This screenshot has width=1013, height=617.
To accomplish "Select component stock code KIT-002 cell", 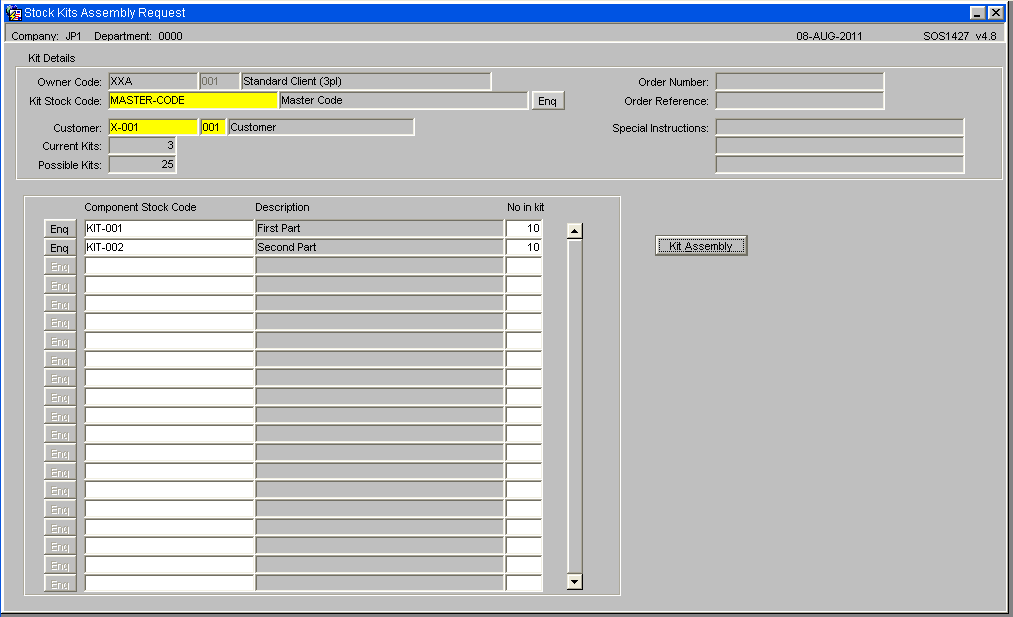I will pos(169,247).
